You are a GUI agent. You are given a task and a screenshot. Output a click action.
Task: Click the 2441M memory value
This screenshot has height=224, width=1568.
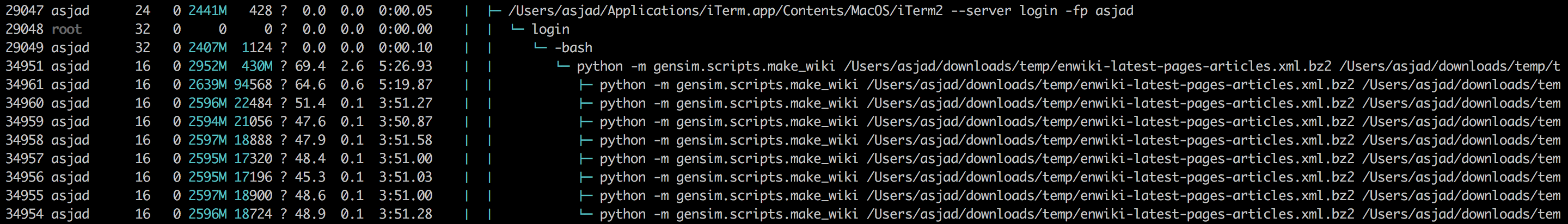point(207,10)
